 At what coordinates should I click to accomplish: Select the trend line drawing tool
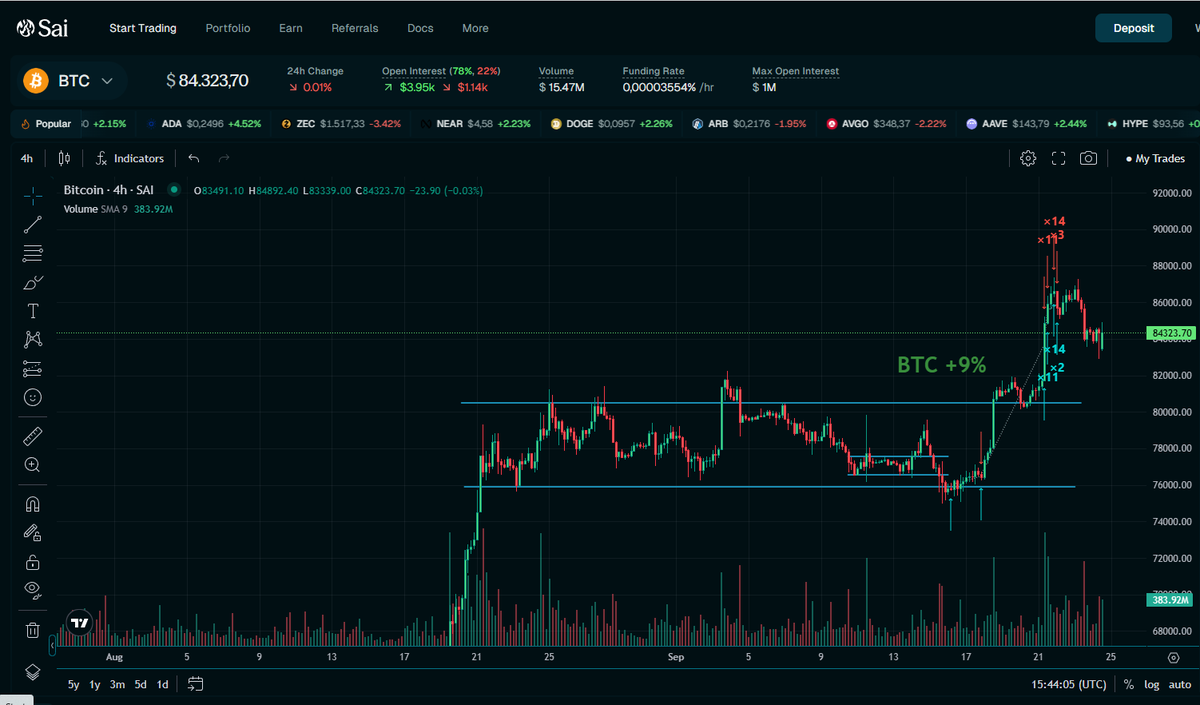[x=33, y=225]
